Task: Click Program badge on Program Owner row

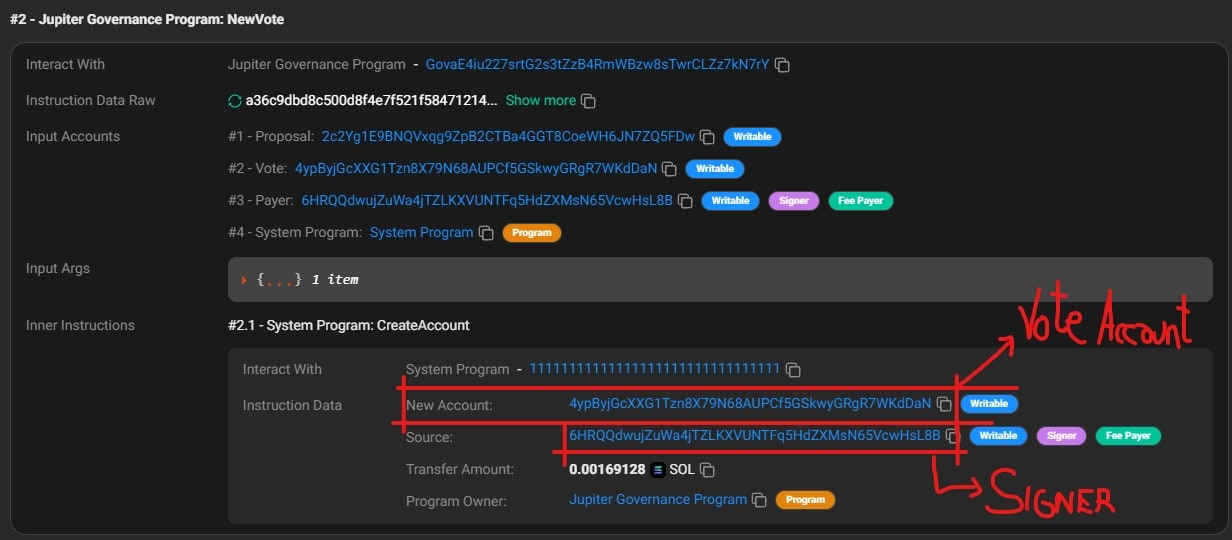Action: tap(805, 500)
